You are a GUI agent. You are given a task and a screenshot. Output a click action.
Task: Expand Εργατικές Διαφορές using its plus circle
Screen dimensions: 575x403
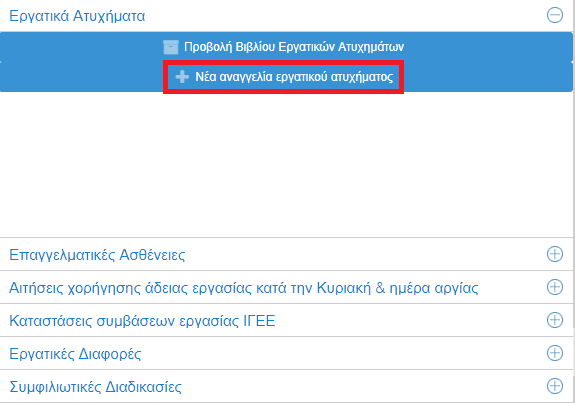554,353
